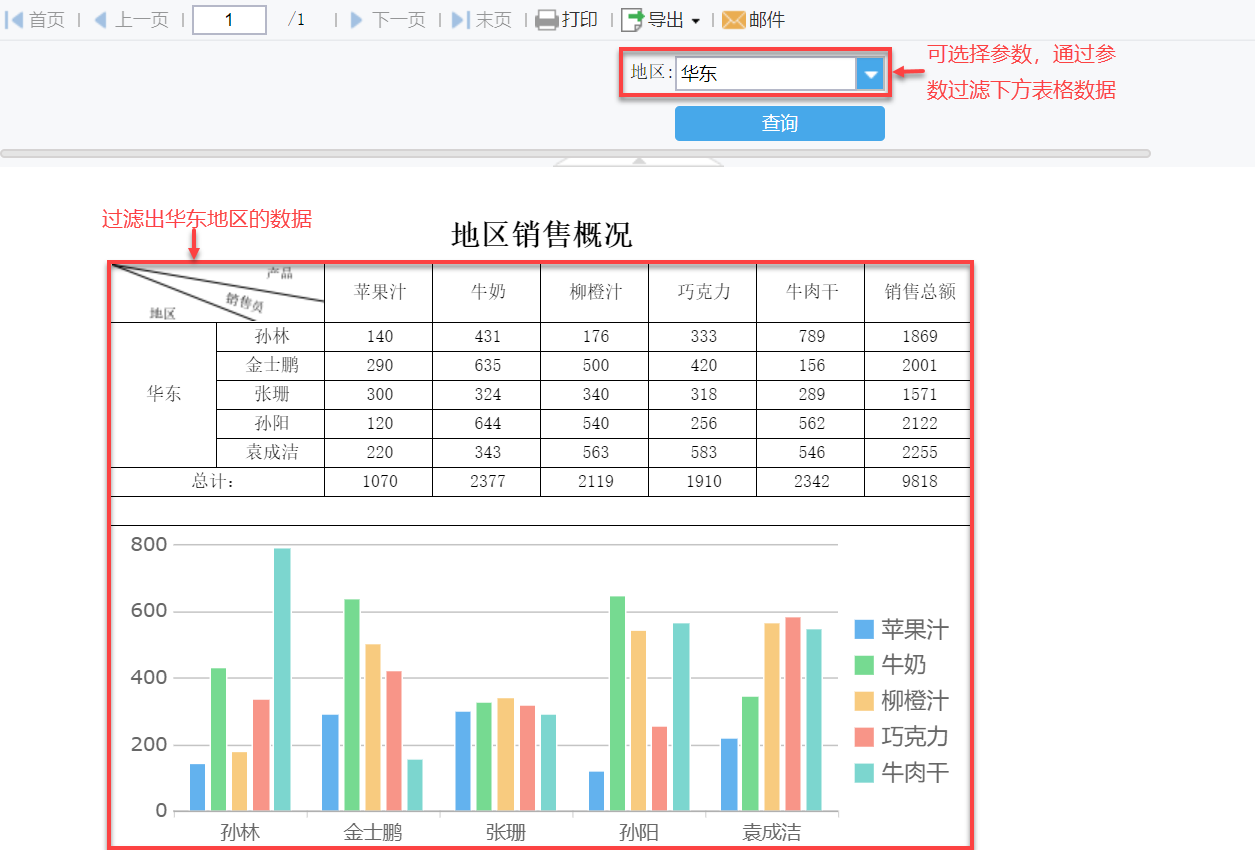Click the 牛肉干 column header
This screenshot has height=850, width=1255.
pyautogui.click(x=811, y=292)
